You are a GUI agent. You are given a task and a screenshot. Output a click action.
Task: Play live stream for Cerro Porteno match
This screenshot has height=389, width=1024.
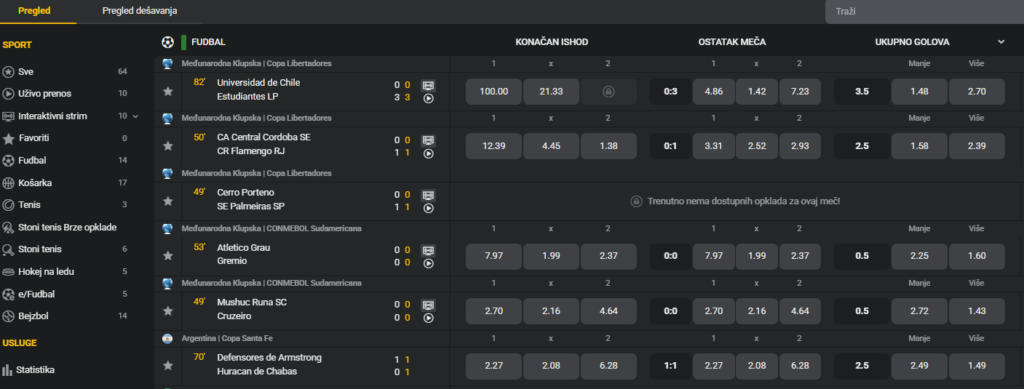pos(428,209)
